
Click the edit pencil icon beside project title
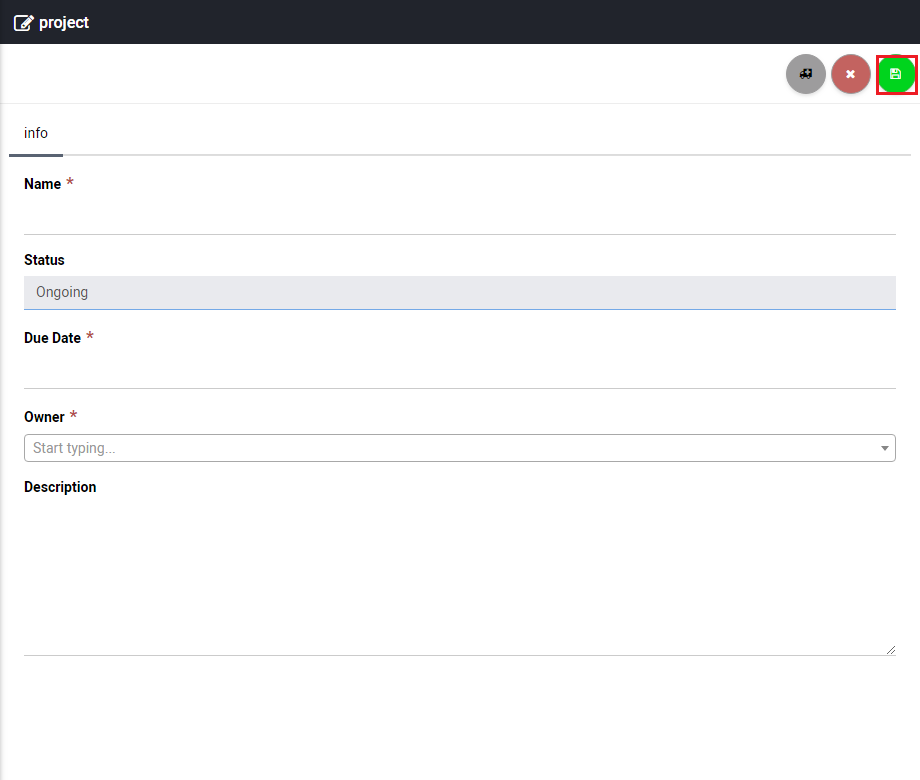(23, 23)
